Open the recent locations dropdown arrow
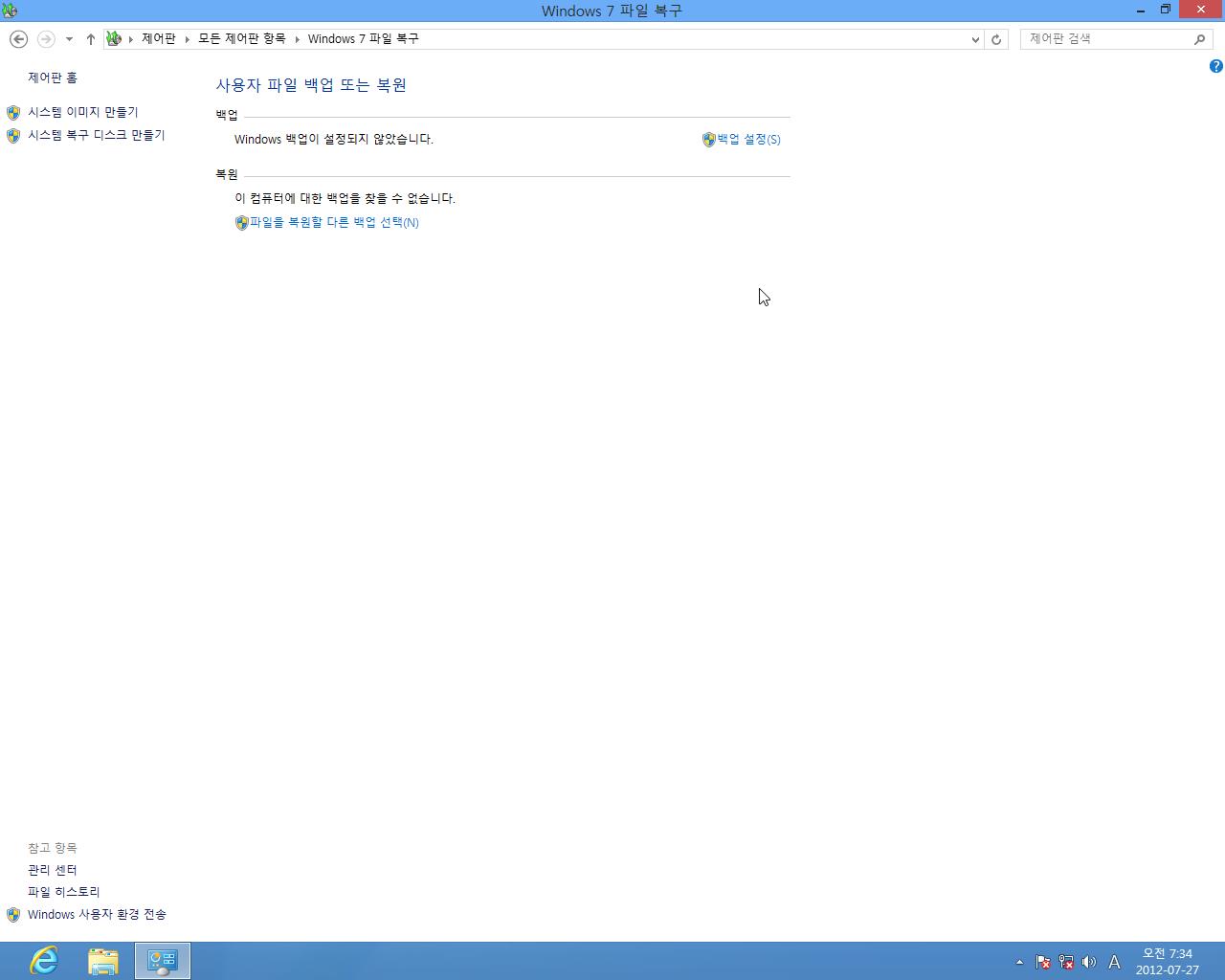The height and width of the screenshot is (980, 1225). 69,39
